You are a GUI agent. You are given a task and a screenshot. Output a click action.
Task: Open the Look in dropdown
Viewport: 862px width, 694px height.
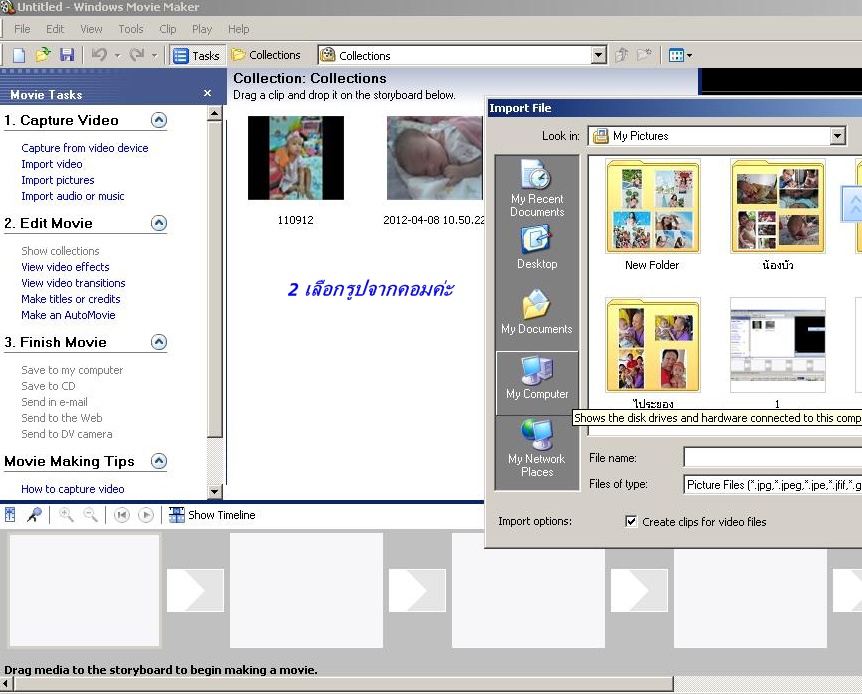click(837, 136)
